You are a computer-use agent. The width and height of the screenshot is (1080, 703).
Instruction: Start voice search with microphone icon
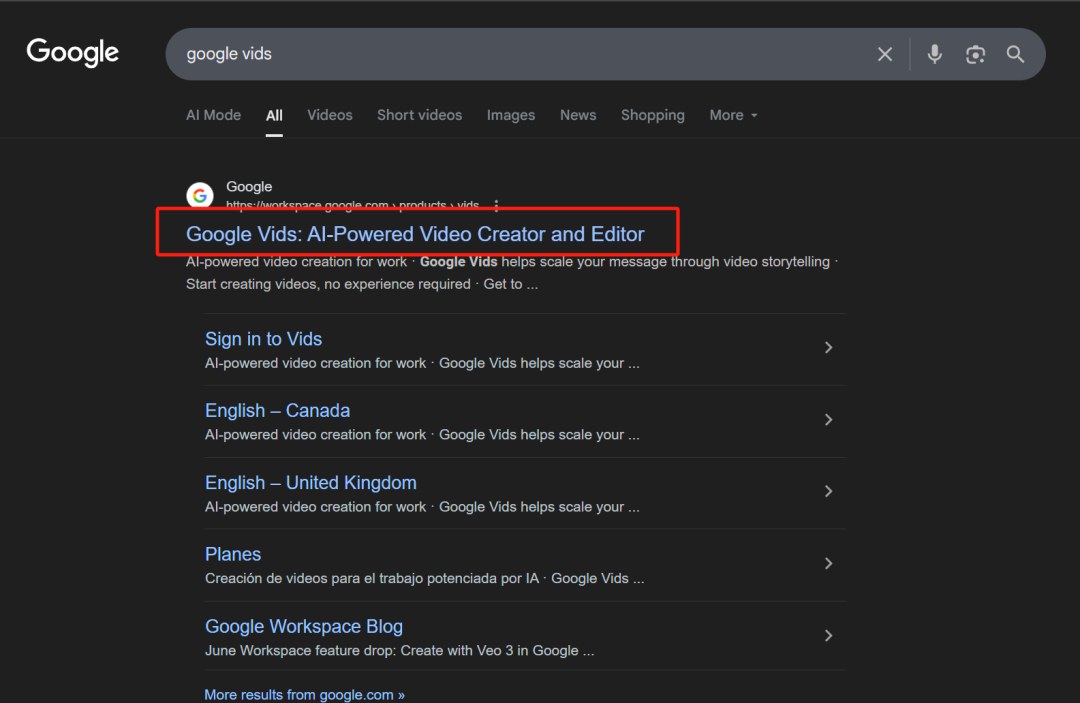click(x=934, y=54)
